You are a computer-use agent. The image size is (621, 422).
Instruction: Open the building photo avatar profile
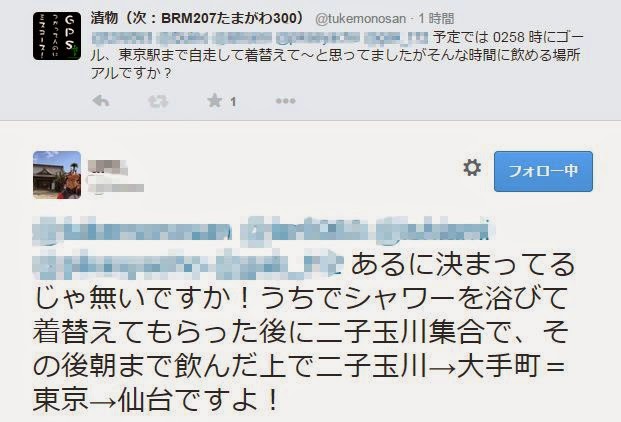tap(57, 175)
